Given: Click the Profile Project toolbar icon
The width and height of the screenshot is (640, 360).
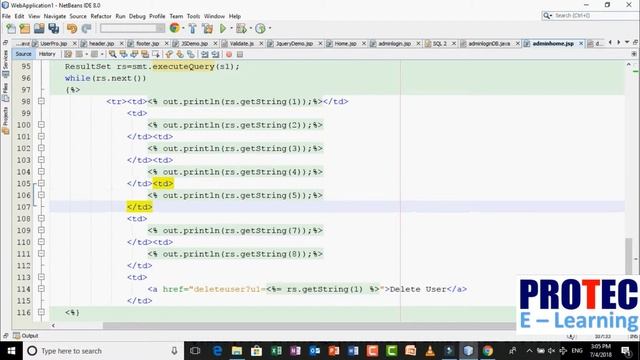Looking at the screenshot, I should click(x=260, y=29).
